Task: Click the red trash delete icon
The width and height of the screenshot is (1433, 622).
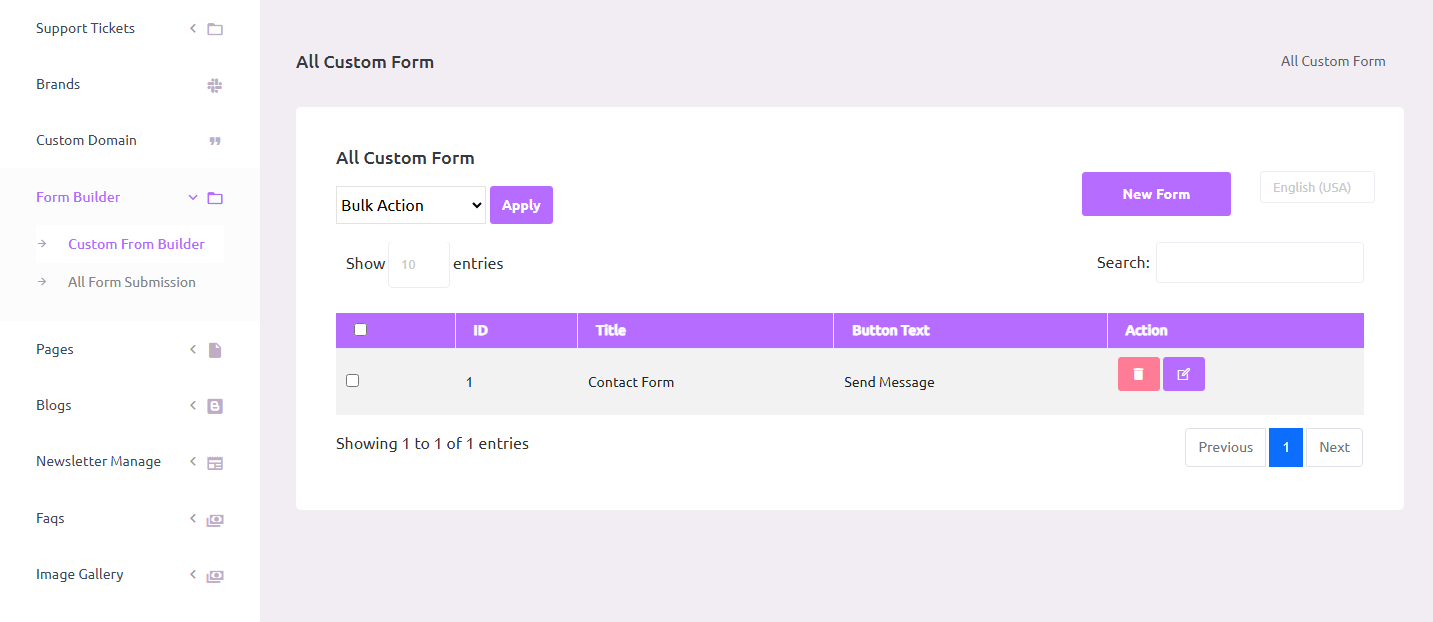Action: tap(1138, 374)
